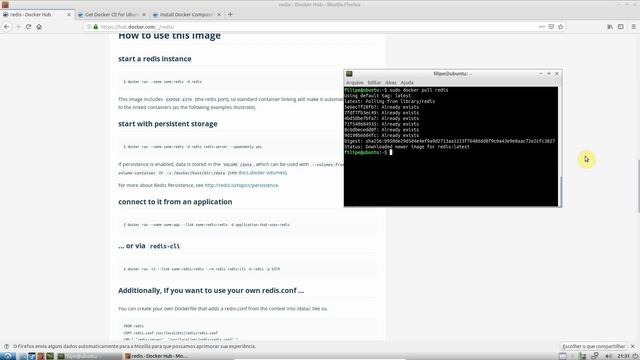
Task: Toggle Firefox sidebar icon
Action: 620,27
